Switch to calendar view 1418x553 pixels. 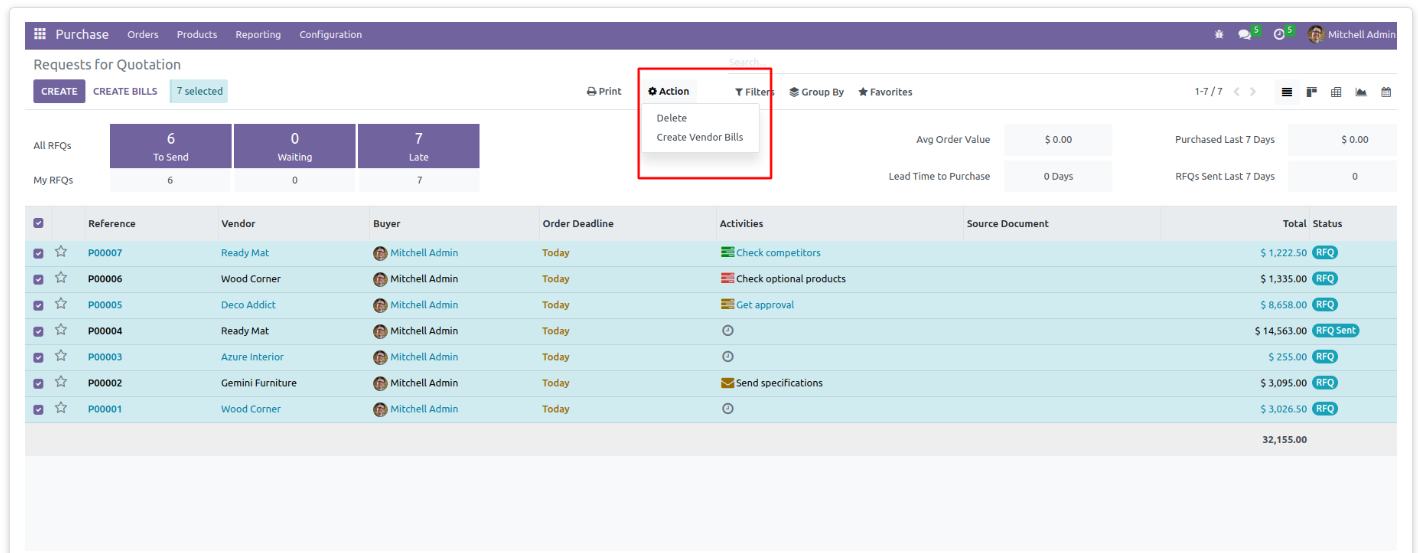[x=1386, y=92]
